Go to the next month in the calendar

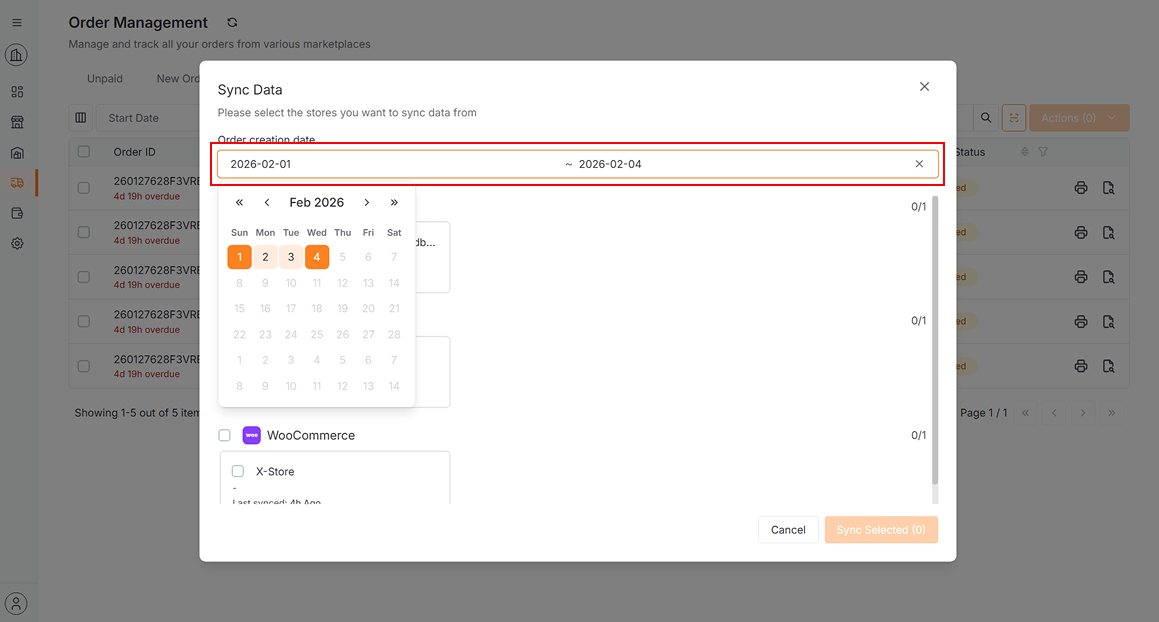click(366, 201)
